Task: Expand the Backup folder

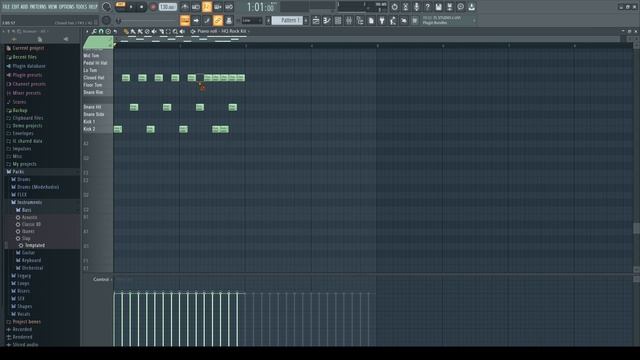Action: [x=17, y=111]
